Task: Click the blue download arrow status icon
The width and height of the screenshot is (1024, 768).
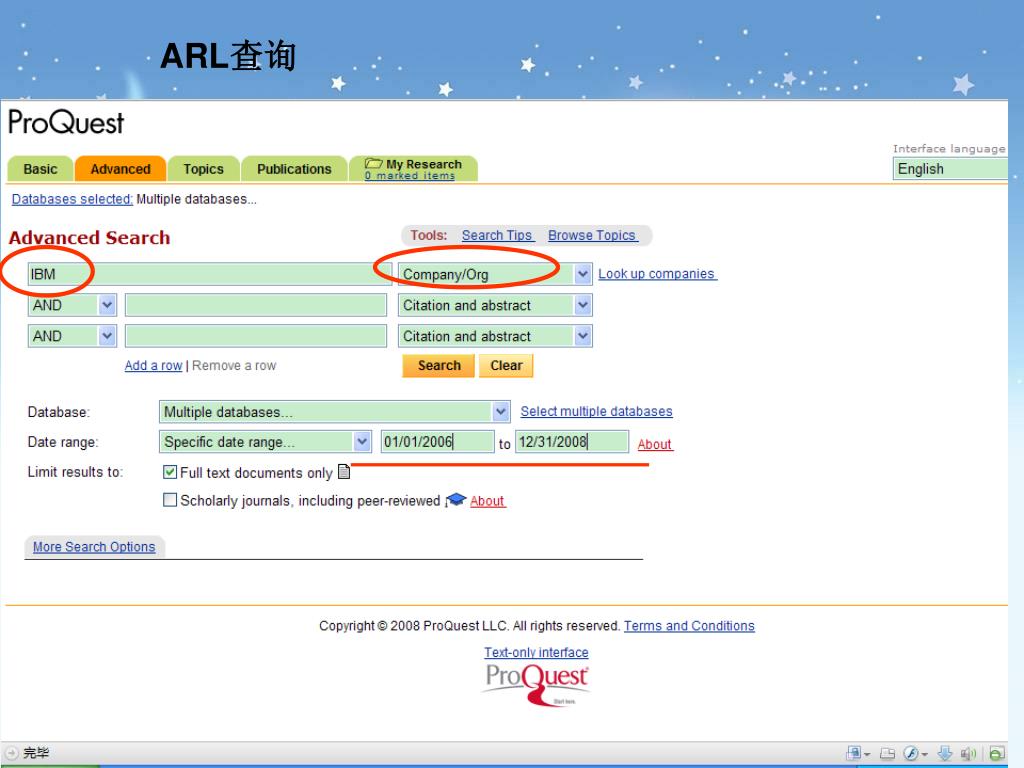Action: pos(945,753)
